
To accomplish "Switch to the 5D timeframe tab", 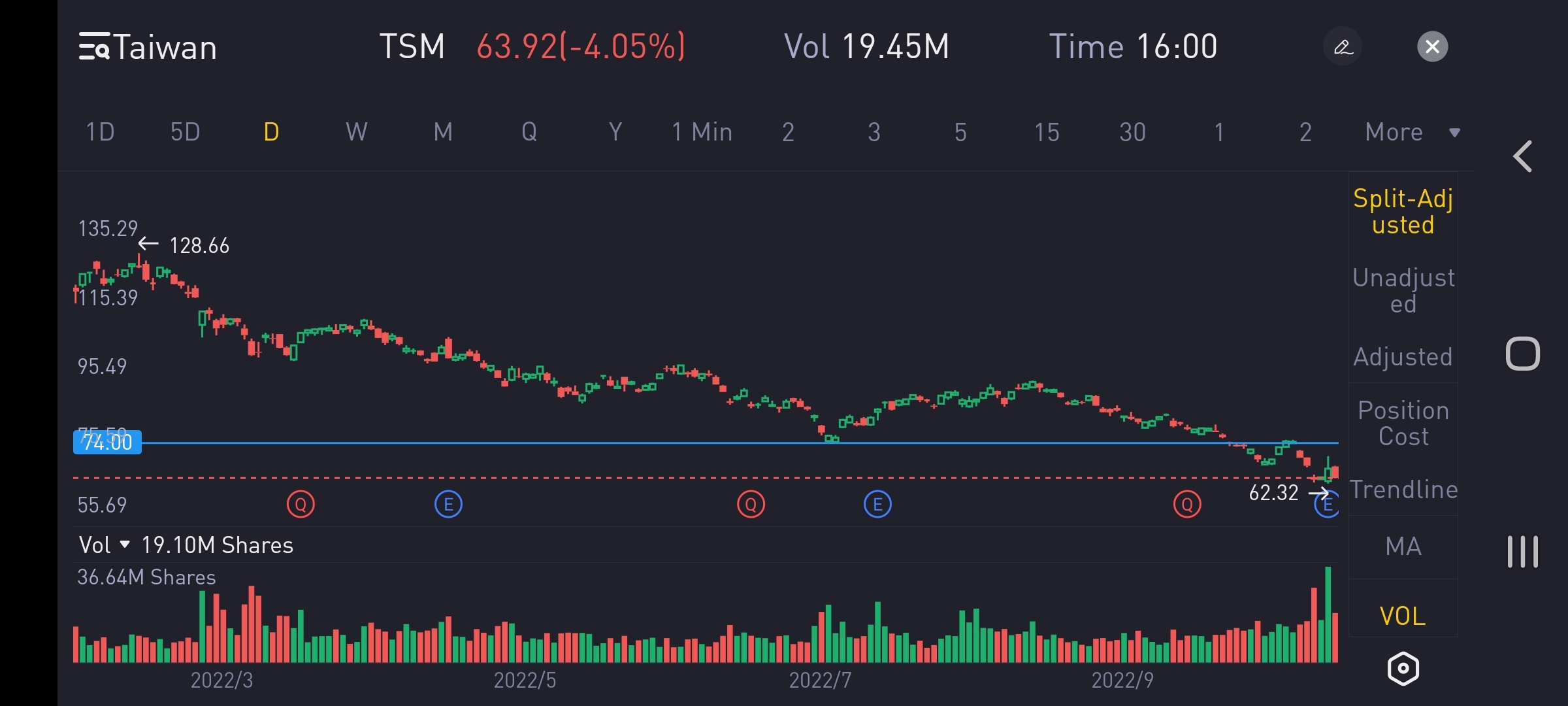I will (185, 133).
